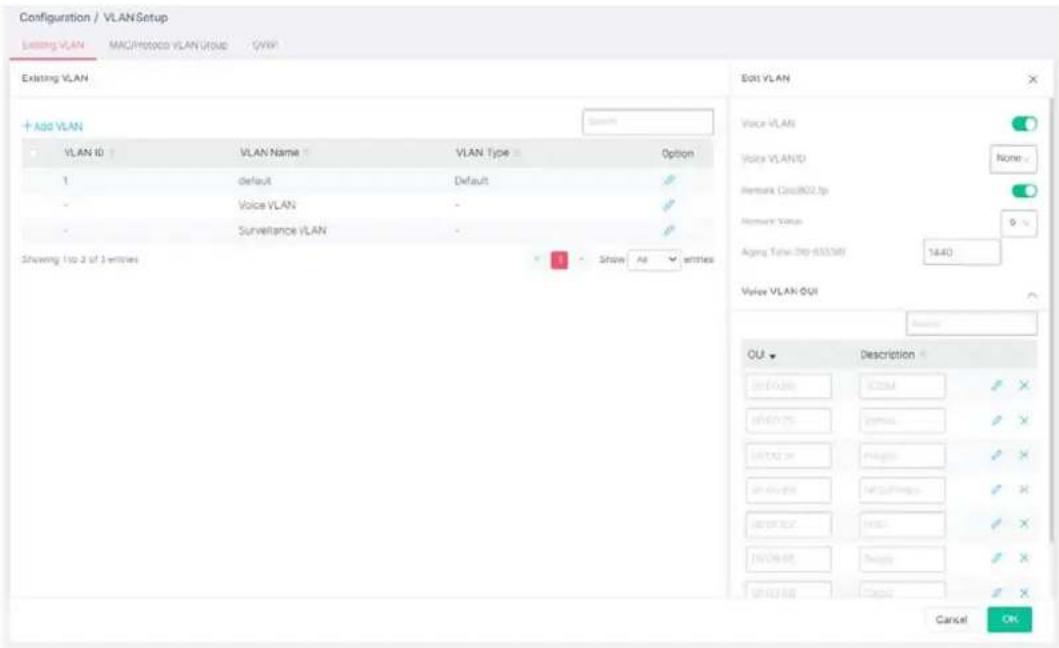Open the GVRP tab
1059x648 pixels.
[x=265, y=45]
